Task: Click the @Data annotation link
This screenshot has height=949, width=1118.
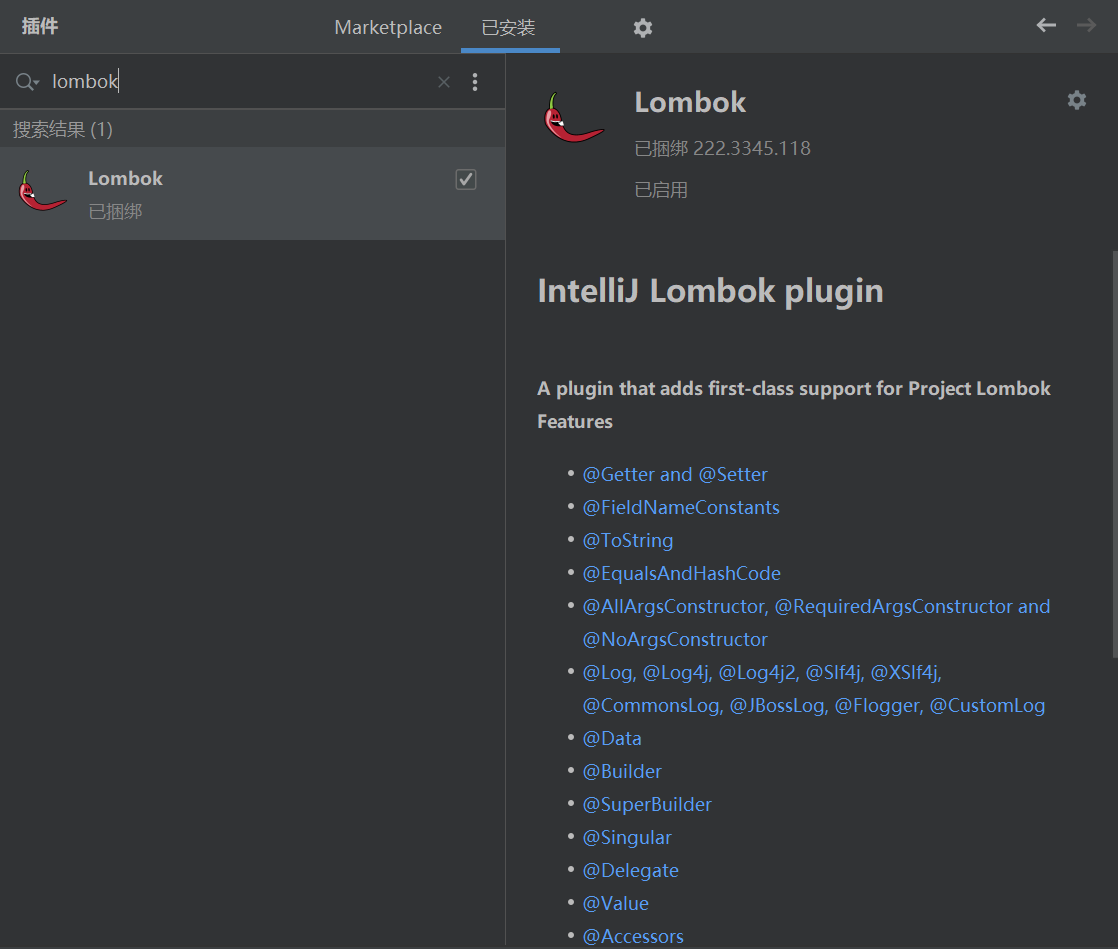Action: [x=612, y=738]
